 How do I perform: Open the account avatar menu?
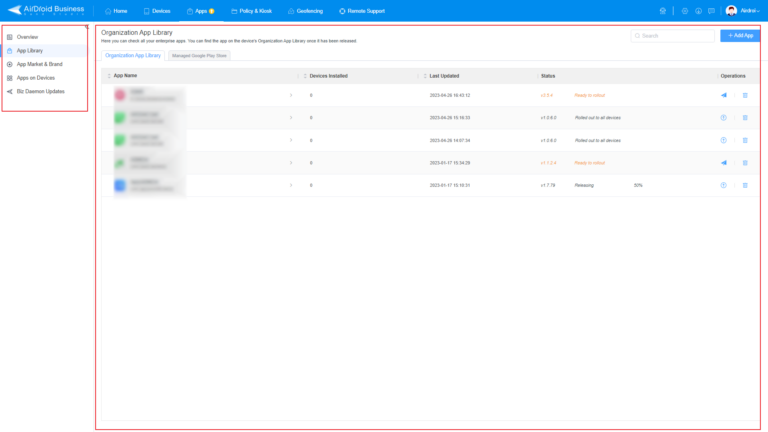click(731, 10)
